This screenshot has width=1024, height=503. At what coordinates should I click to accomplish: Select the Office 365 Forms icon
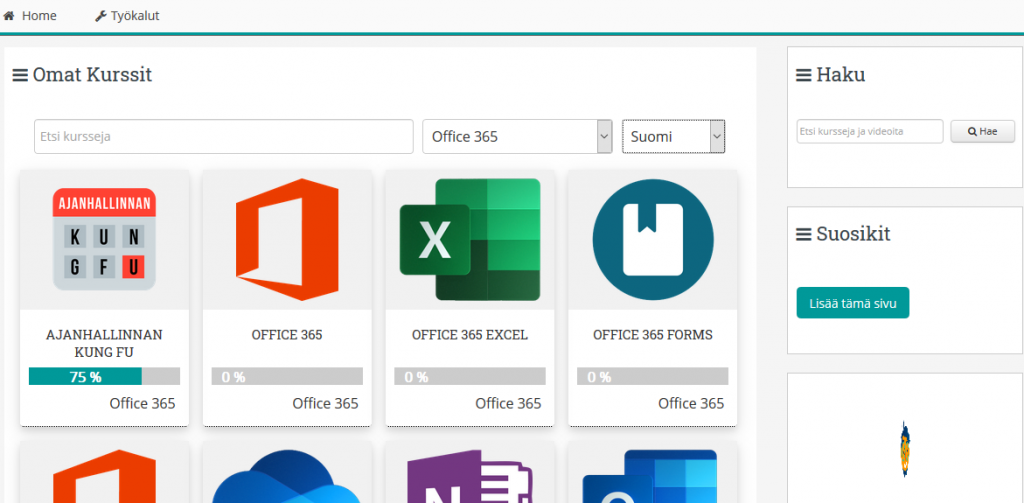tap(653, 240)
